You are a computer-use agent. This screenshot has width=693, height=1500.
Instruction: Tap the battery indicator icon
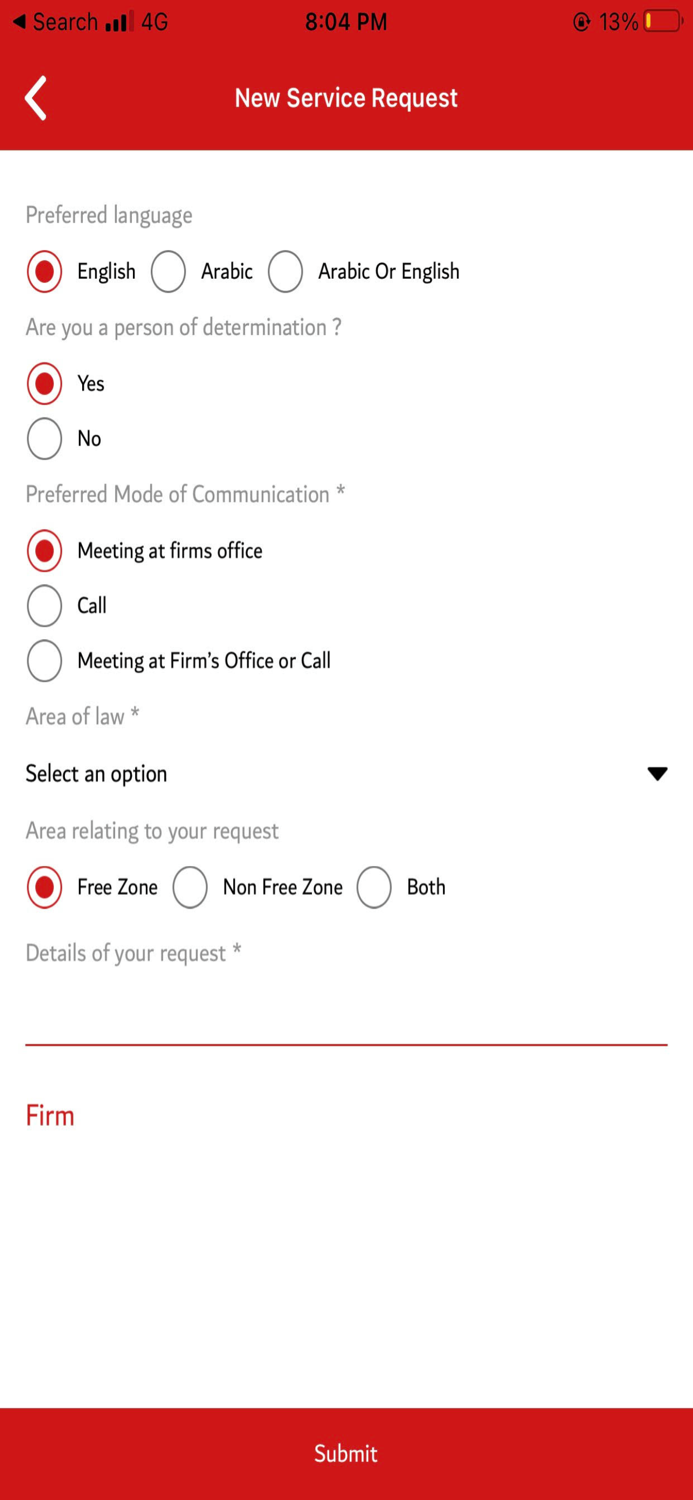click(662, 21)
